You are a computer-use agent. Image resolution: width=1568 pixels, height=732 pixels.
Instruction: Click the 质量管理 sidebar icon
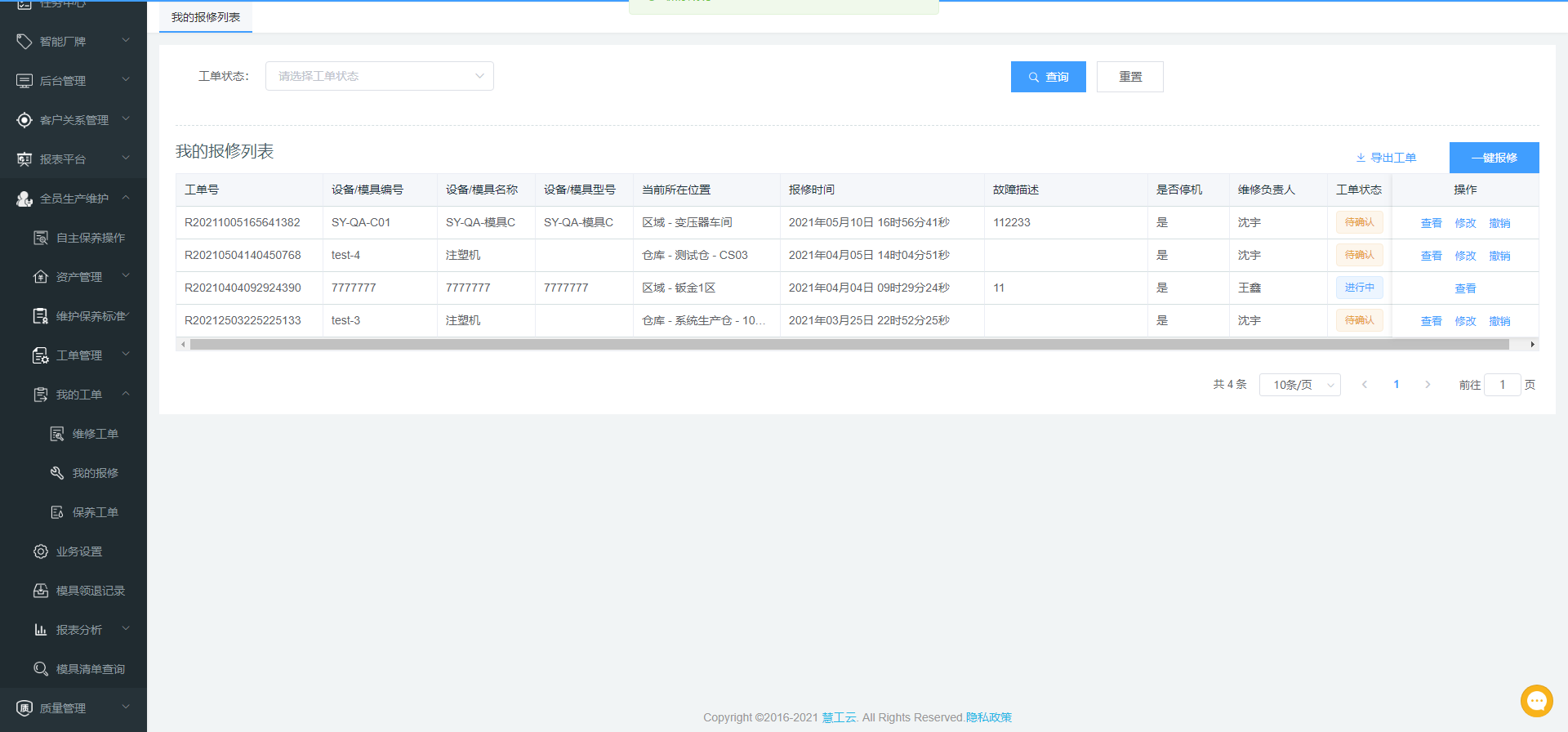pos(24,708)
